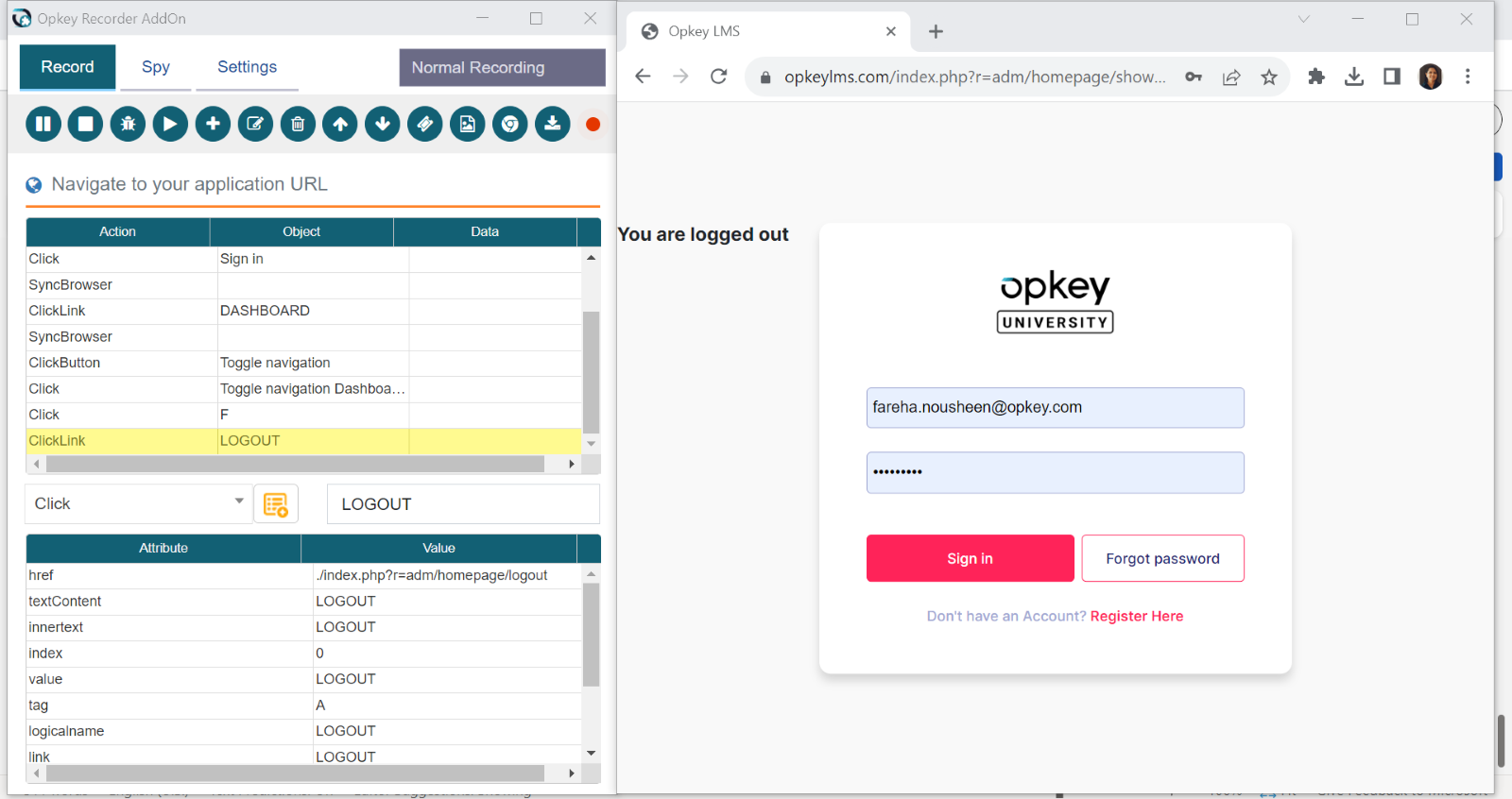Open the Chrome tab search chevron
1512x799 pixels.
tap(1304, 19)
